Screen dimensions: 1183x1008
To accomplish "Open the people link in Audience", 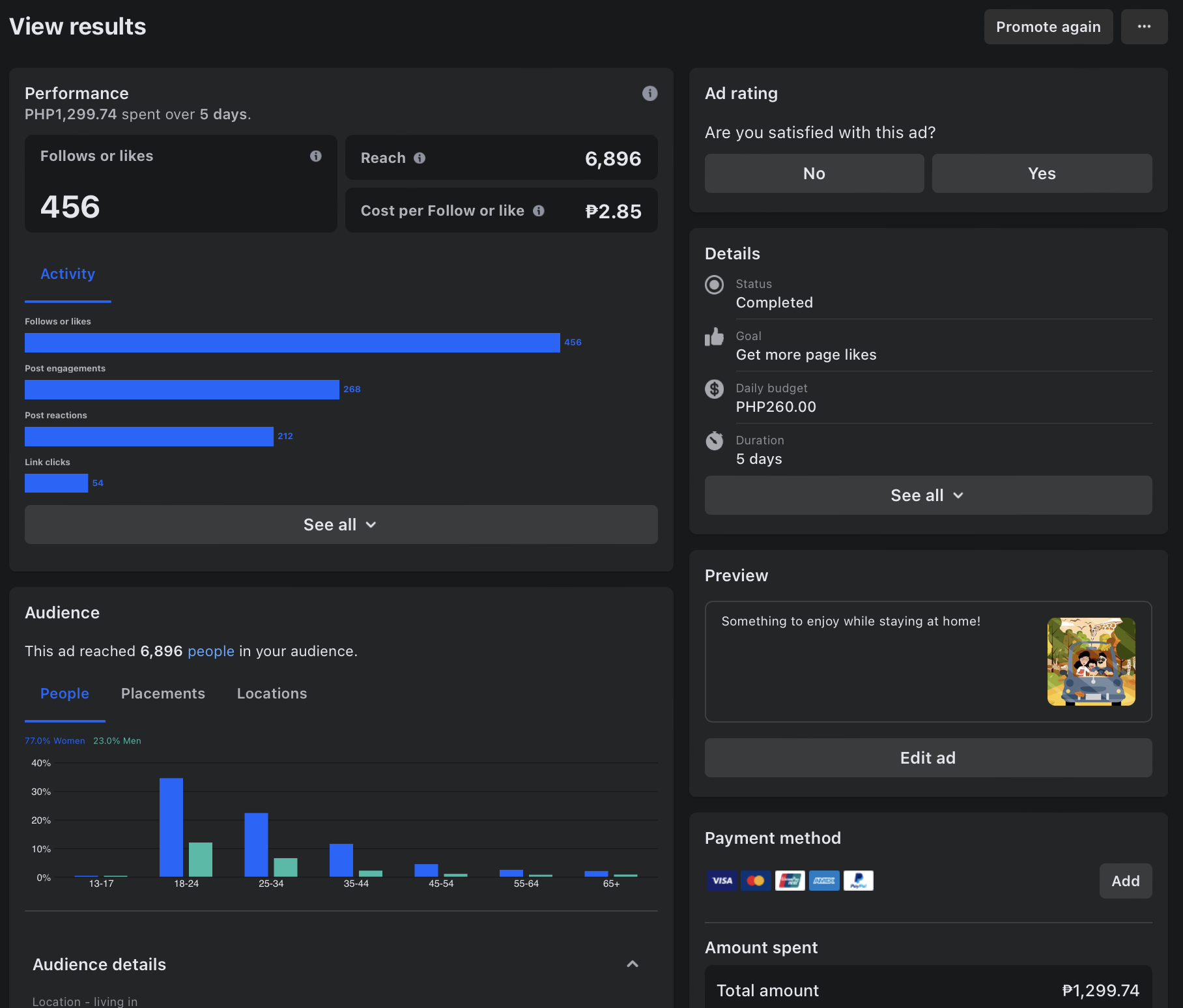I will 211,652.
